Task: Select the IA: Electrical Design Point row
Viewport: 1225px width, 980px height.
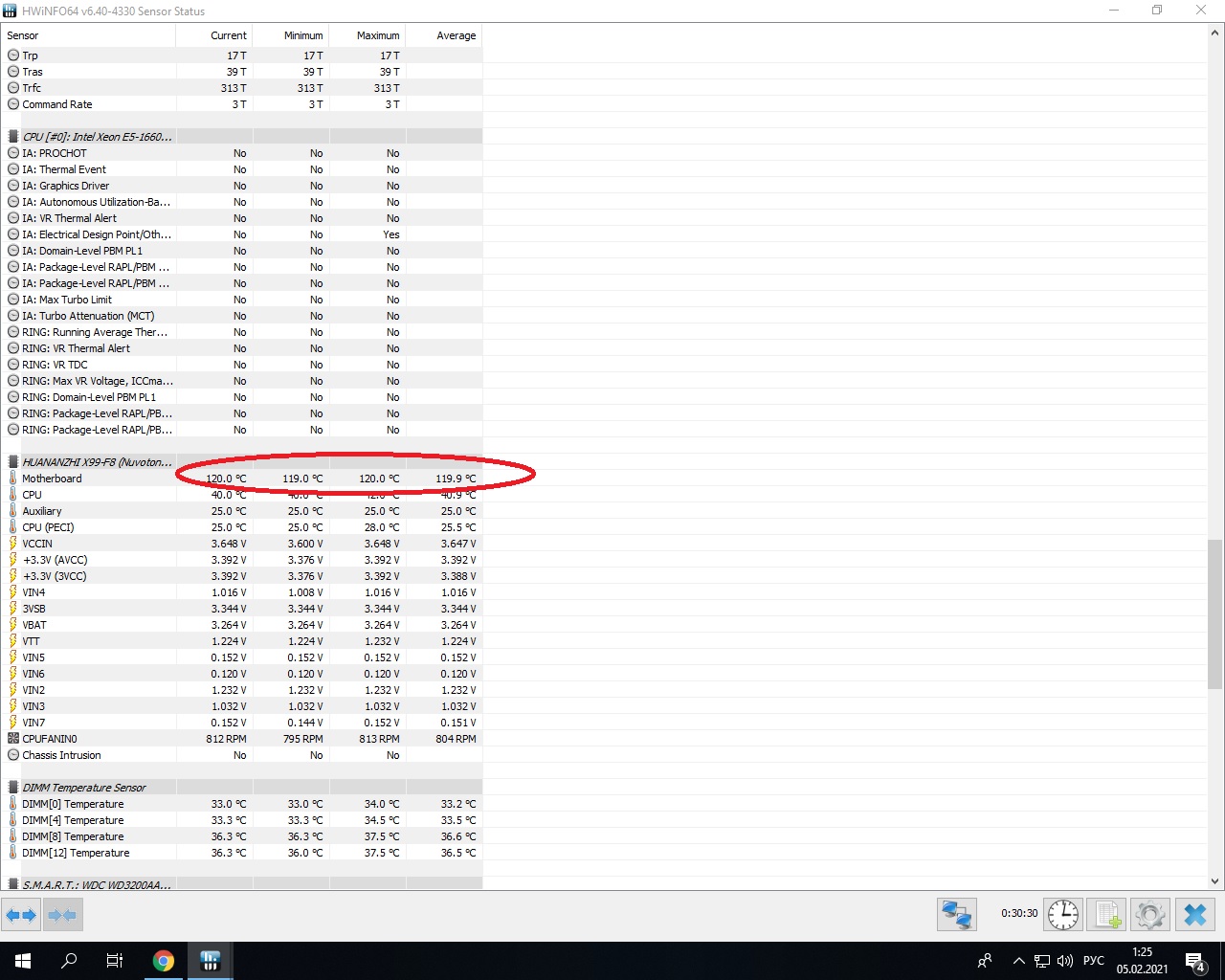Action: tap(242, 234)
